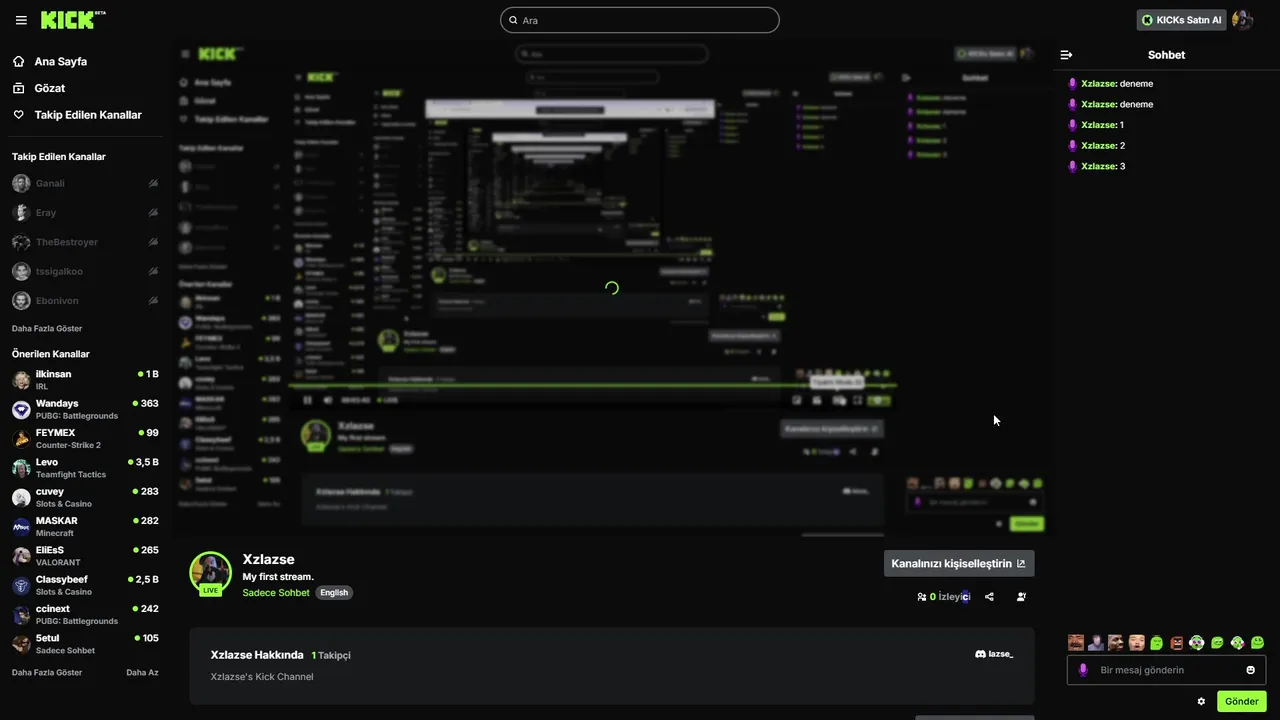
Task: Click the Xzlazse streamer avatar with LIVE badge
Action: (x=211, y=573)
